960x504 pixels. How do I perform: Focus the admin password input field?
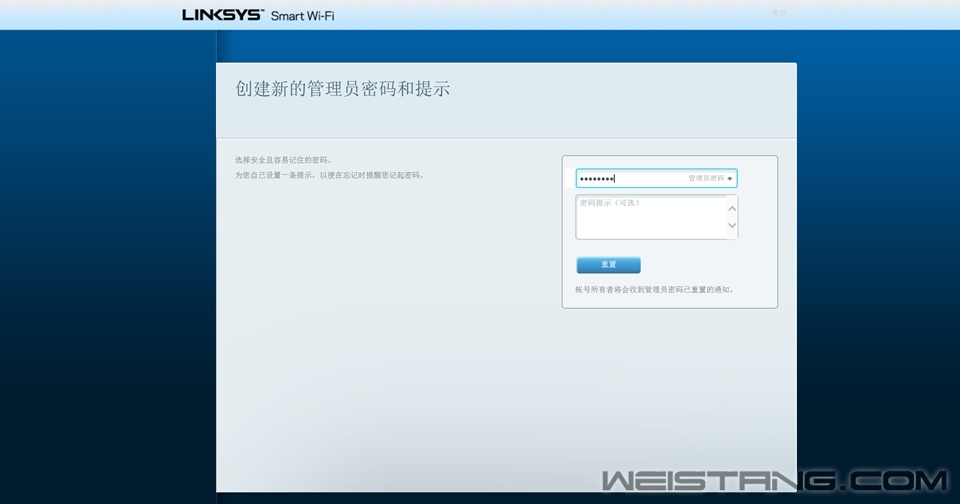648,178
